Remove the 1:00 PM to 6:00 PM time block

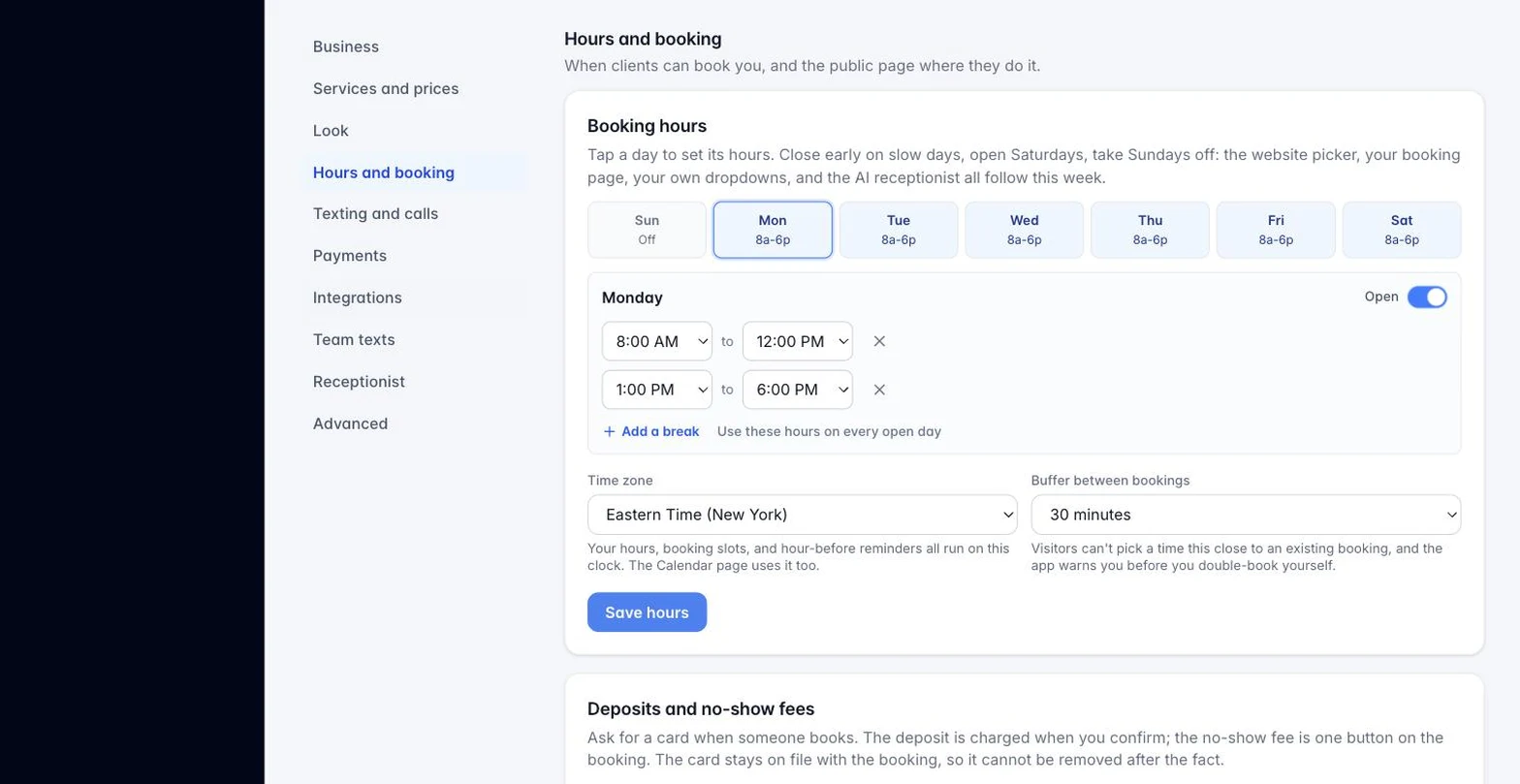pyautogui.click(x=879, y=390)
